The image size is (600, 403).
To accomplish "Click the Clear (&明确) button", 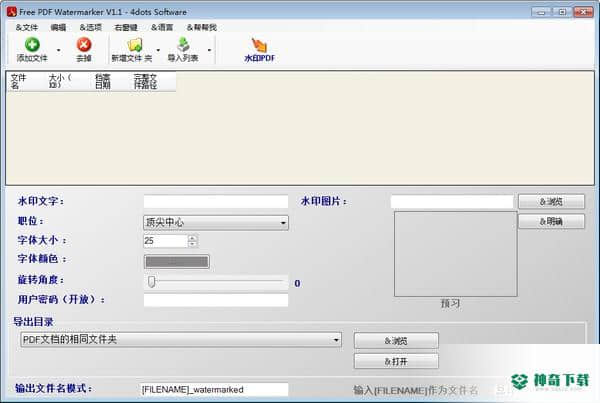I will (551, 221).
